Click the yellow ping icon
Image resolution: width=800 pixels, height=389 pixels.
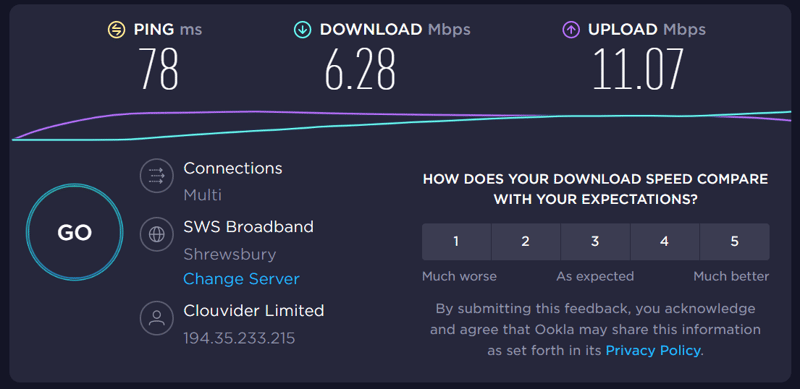(116, 30)
